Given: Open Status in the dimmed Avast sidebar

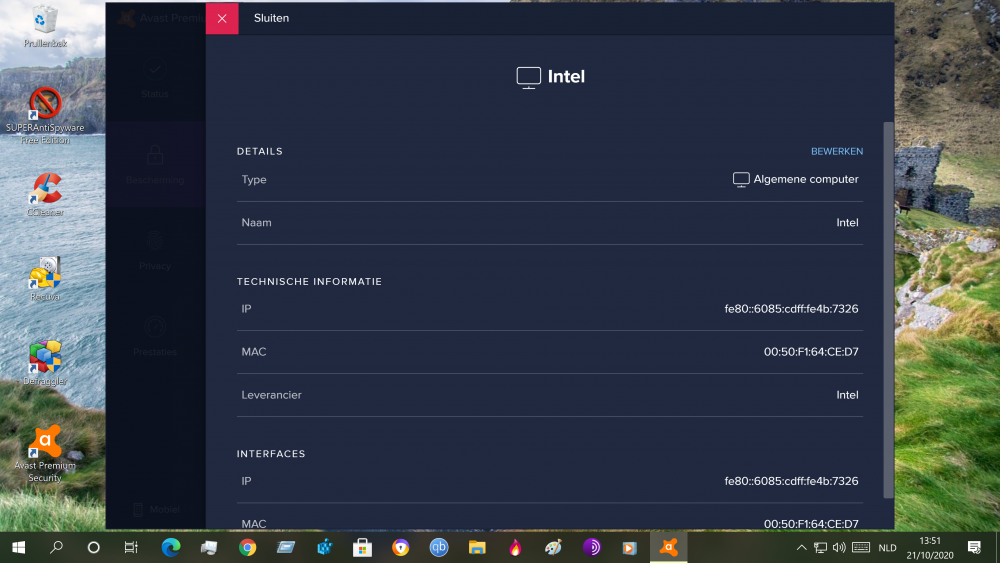Looking at the screenshot, I should click(155, 79).
